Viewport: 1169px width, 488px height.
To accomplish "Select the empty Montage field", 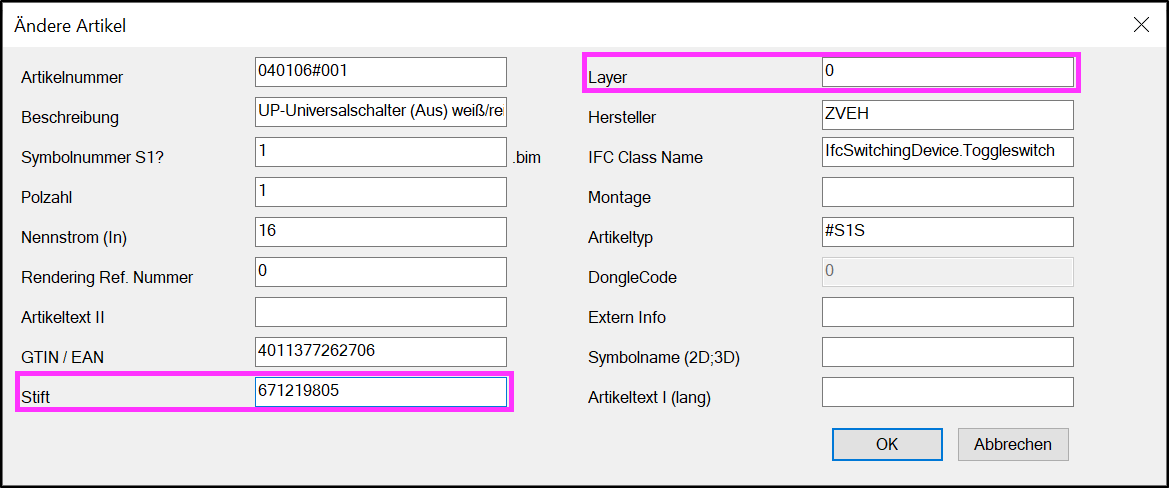I will pos(948,192).
